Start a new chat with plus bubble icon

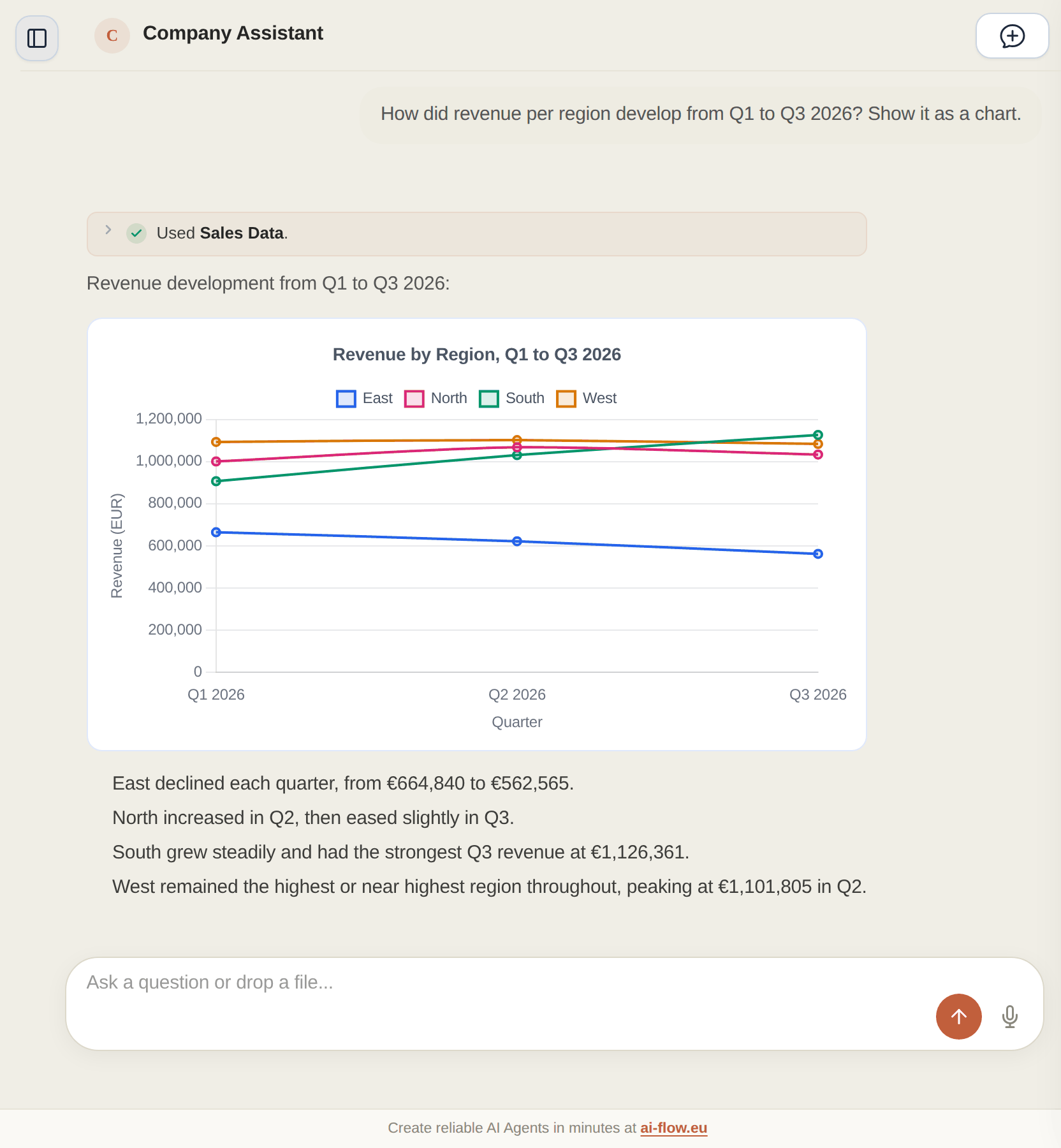tap(1012, 36)
